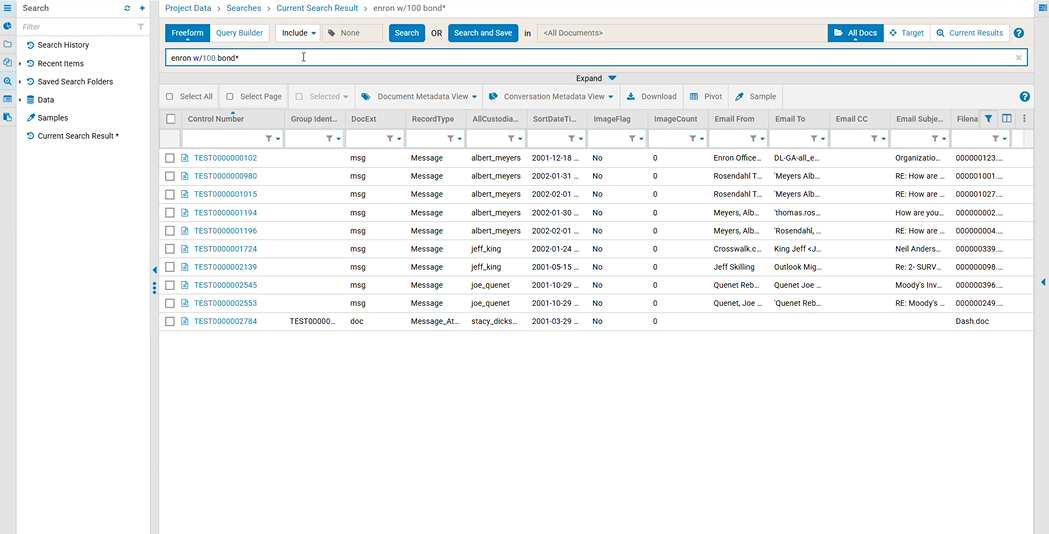The width and height of the screenshot is (1049, 534).
Task: Click the hamburger menu icon at top left
Action: coord(7,8)
